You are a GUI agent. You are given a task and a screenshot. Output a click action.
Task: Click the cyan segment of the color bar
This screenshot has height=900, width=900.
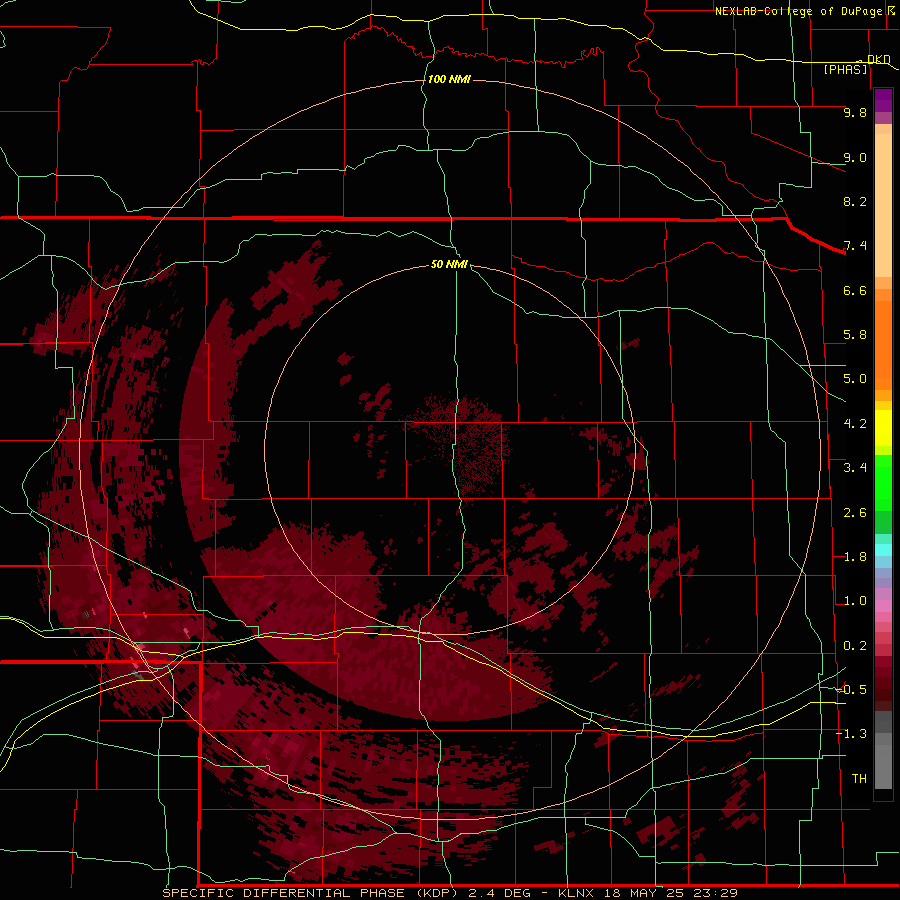pyautogui.click(x=883, y=550)
